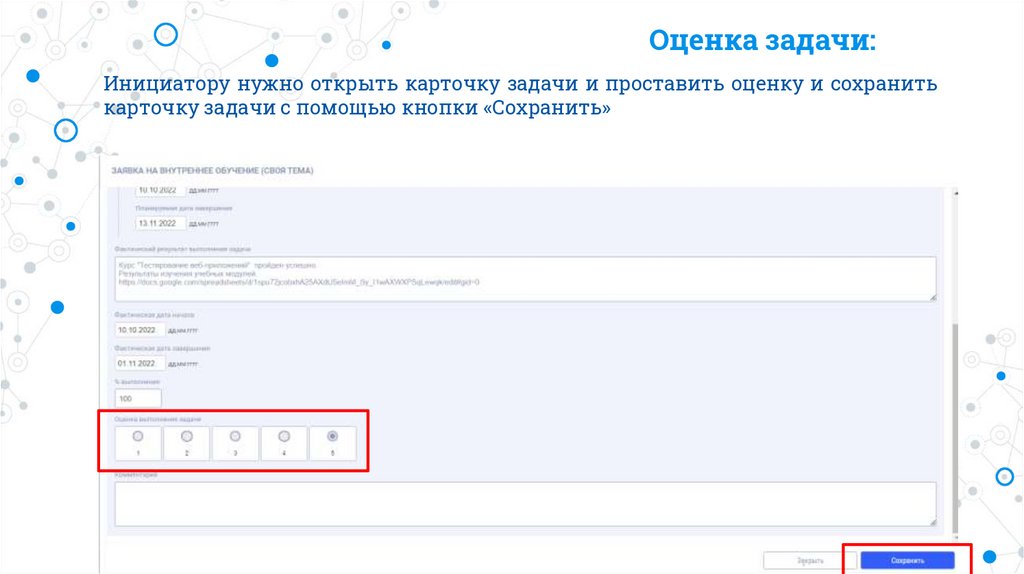Viewport: 1024px width, 574px height.
Task: Click the blue Сохранить button
Action: click(x=907, y=560)
